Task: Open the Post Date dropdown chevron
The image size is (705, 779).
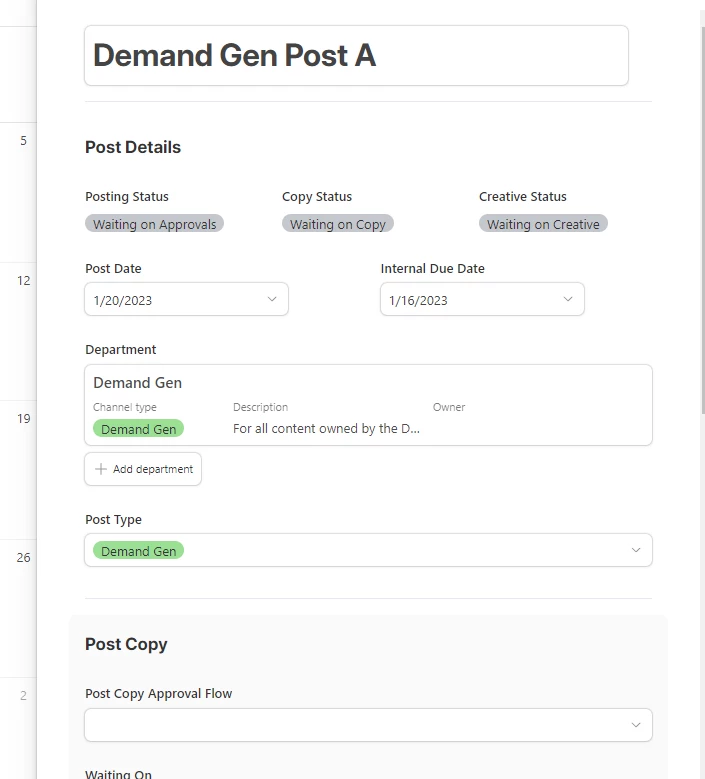Action: (x=272, y=299)
